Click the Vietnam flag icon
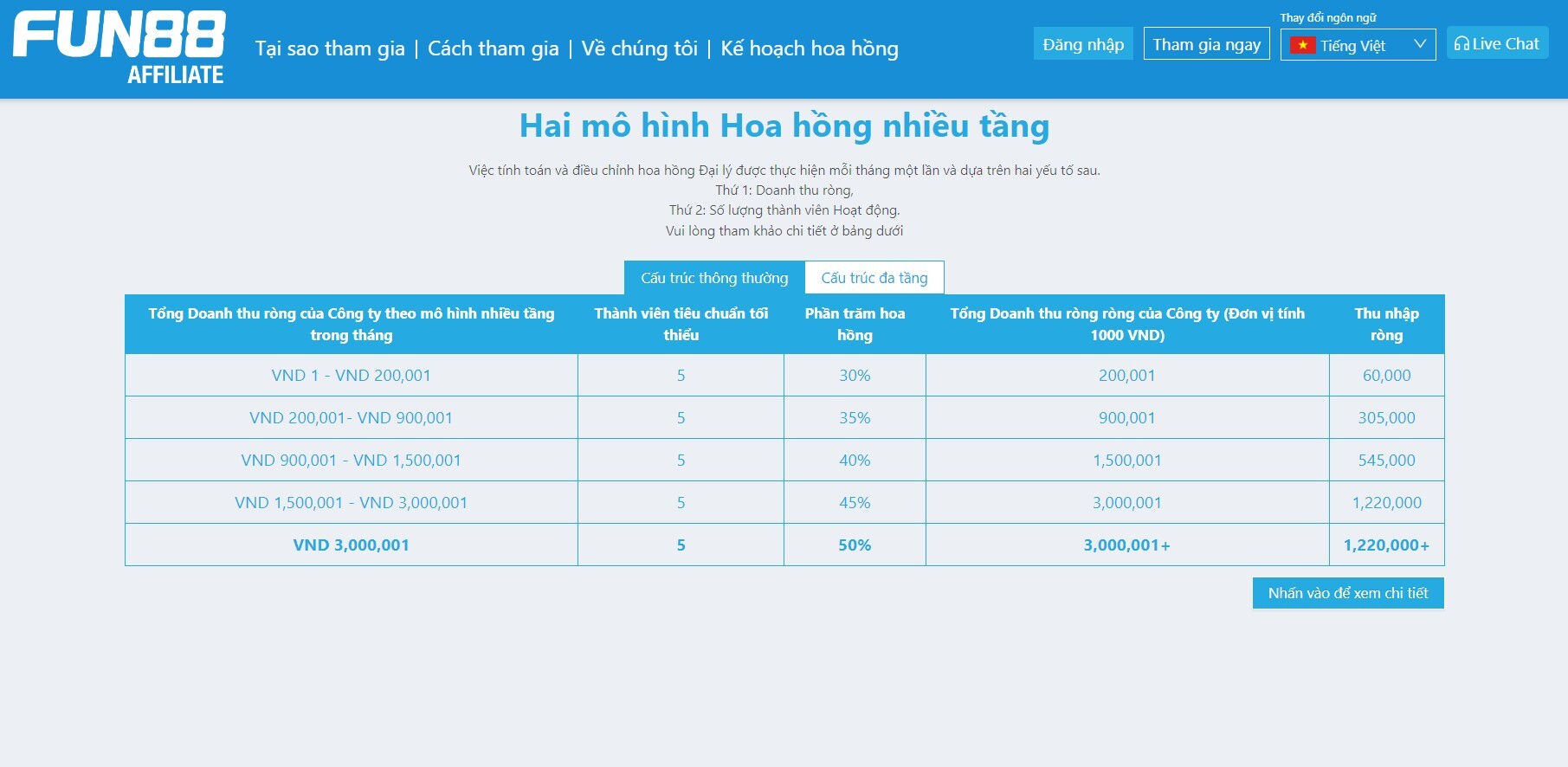This screenshot has height=767, width=1568. pyautogui.click(x=1302, y=45)
